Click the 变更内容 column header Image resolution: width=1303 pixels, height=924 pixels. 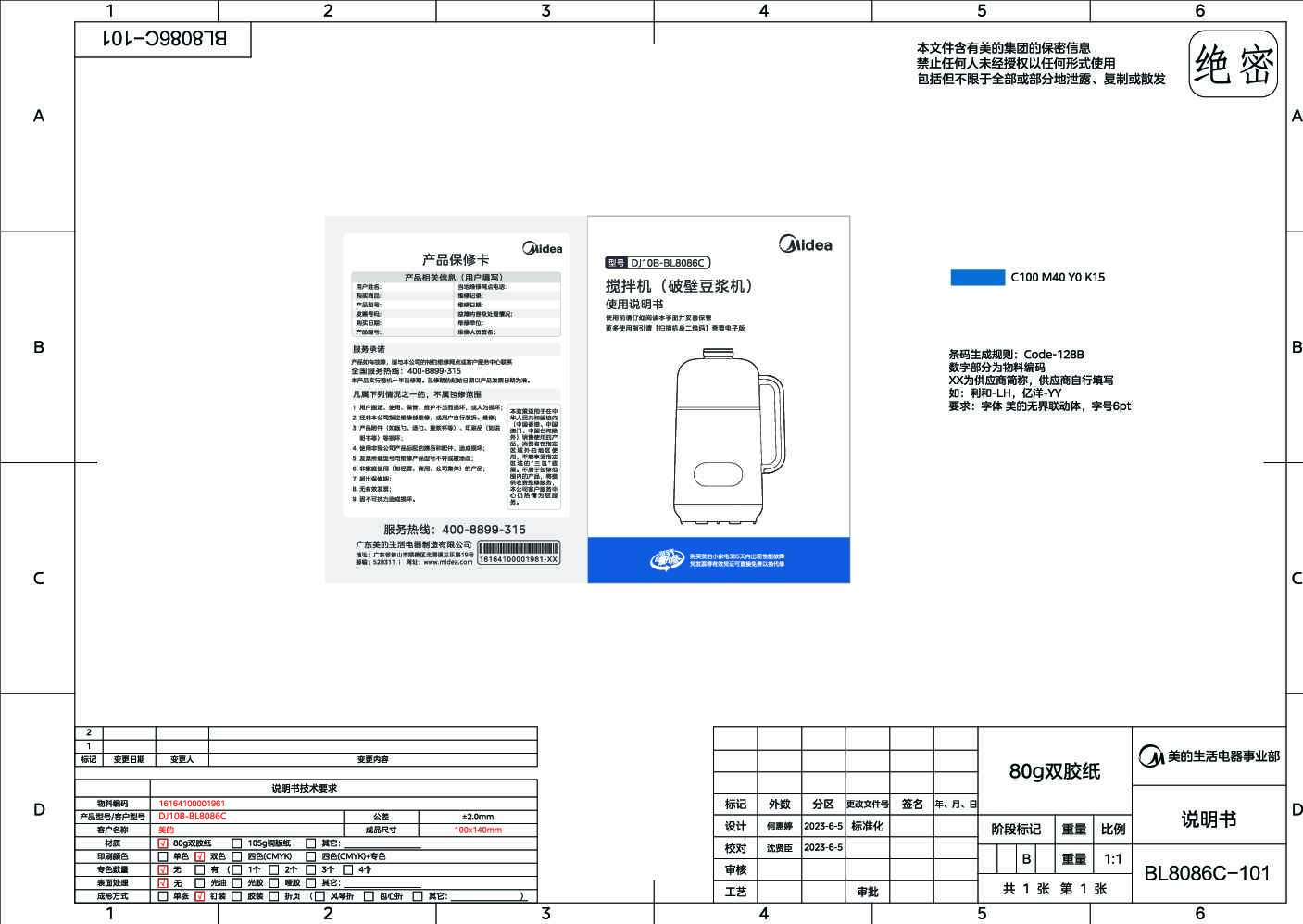point(373,759)
